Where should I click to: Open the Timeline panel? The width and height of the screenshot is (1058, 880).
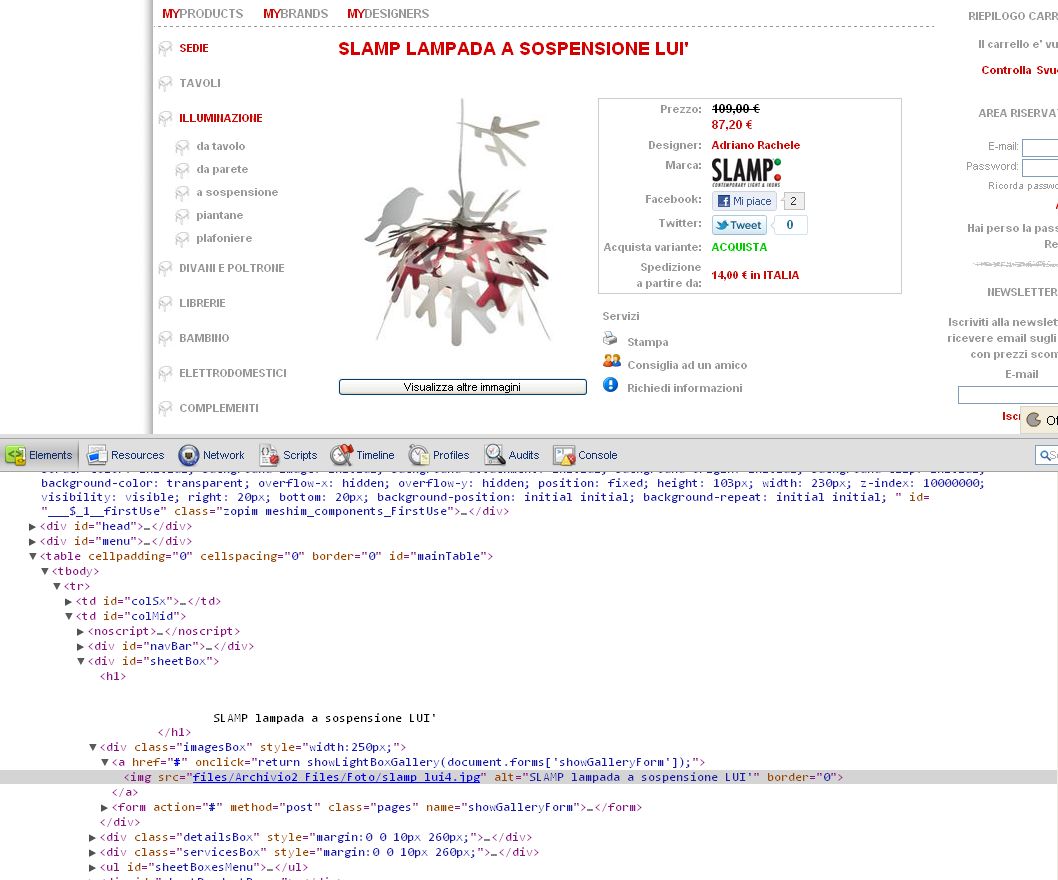tap(362, 456)
